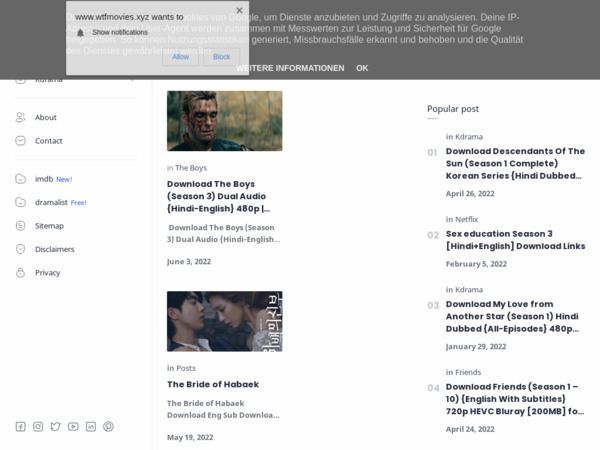Screen dimensions: 600x450
Task: Open Sex education Season 3 popular post
Action: pos(515,240)
